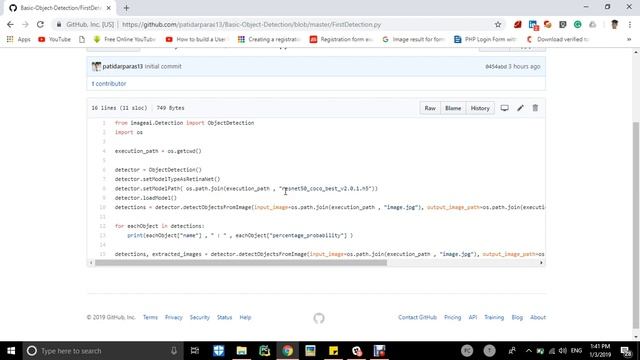Open PHP Login Form bookmark
Viewport: 640px width, 360px height.
(485, 39)
